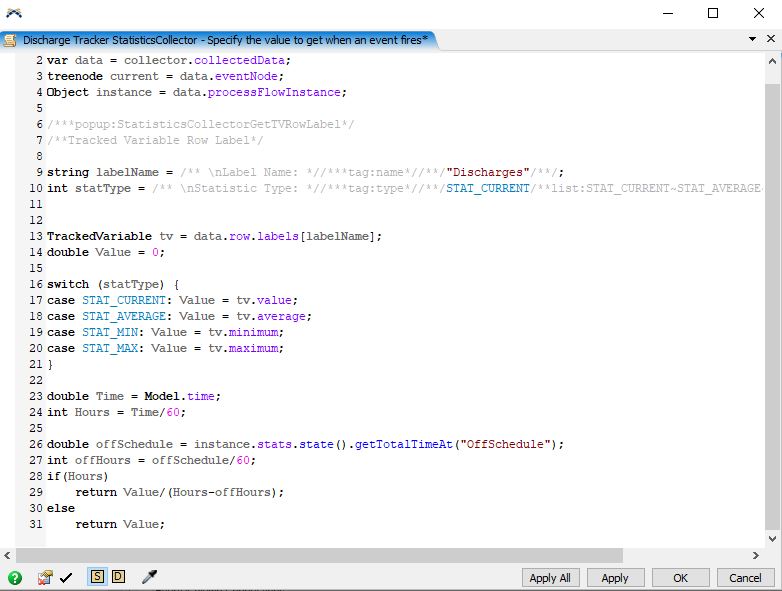Screen dimensions: 782x591
Task: Toggle the D mode button
Action: pyautogui.click(x=118, y=577)
